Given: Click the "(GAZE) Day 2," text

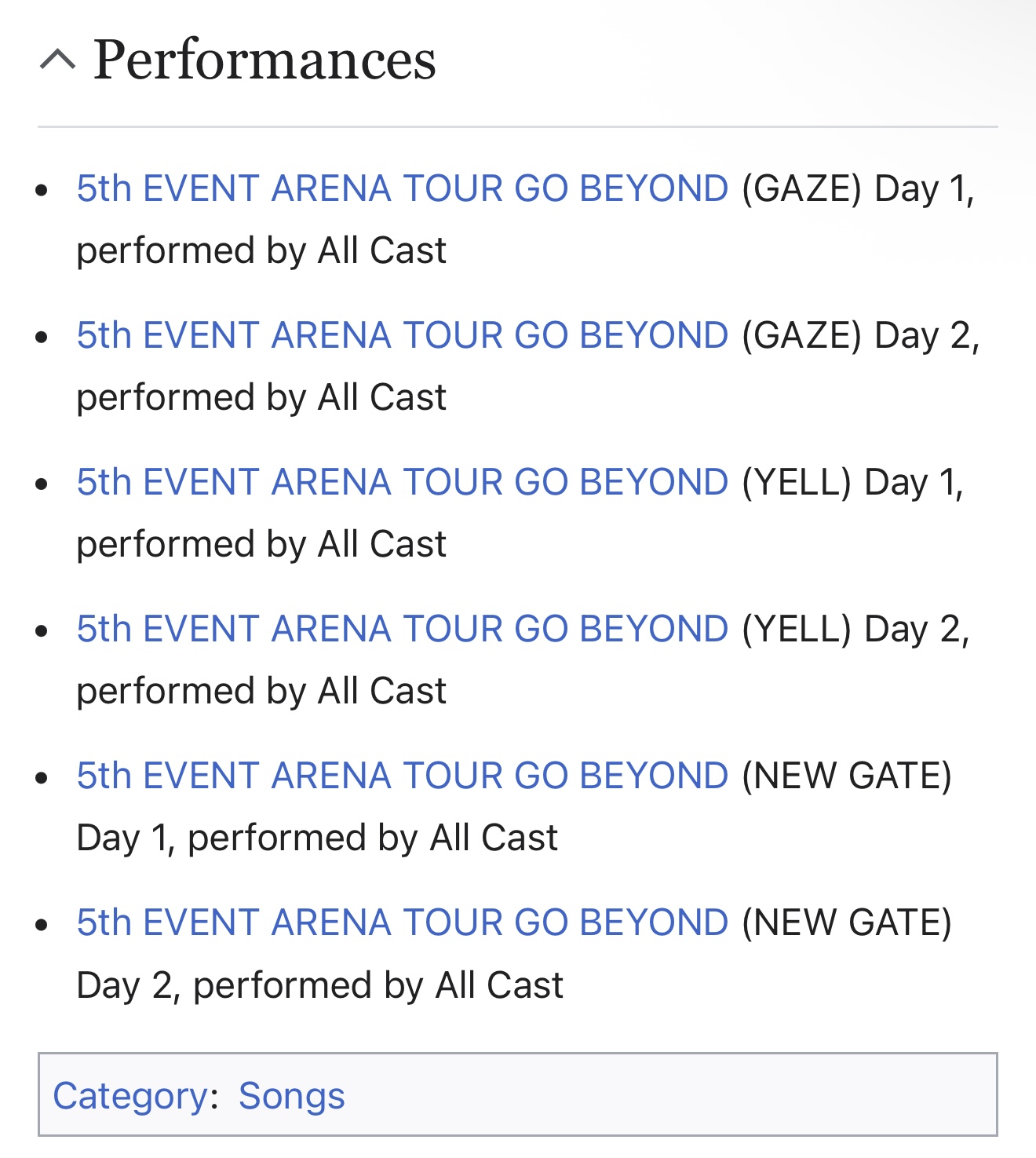Looking at the screenshot, I should coord(860,335).
